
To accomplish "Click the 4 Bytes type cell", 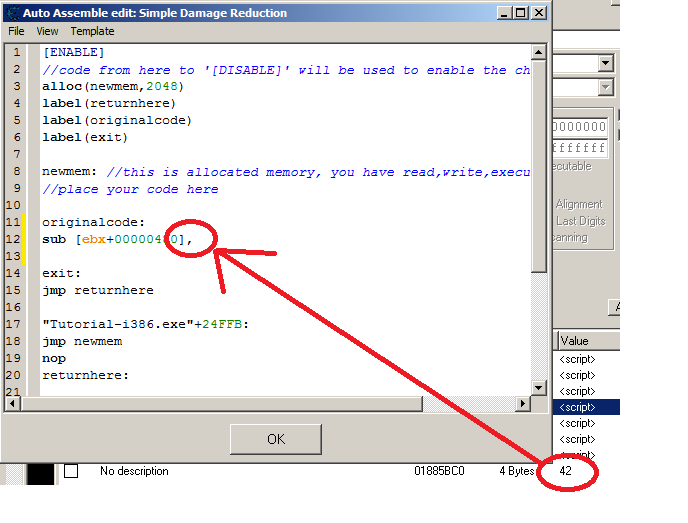I will [x=516, y=471].
